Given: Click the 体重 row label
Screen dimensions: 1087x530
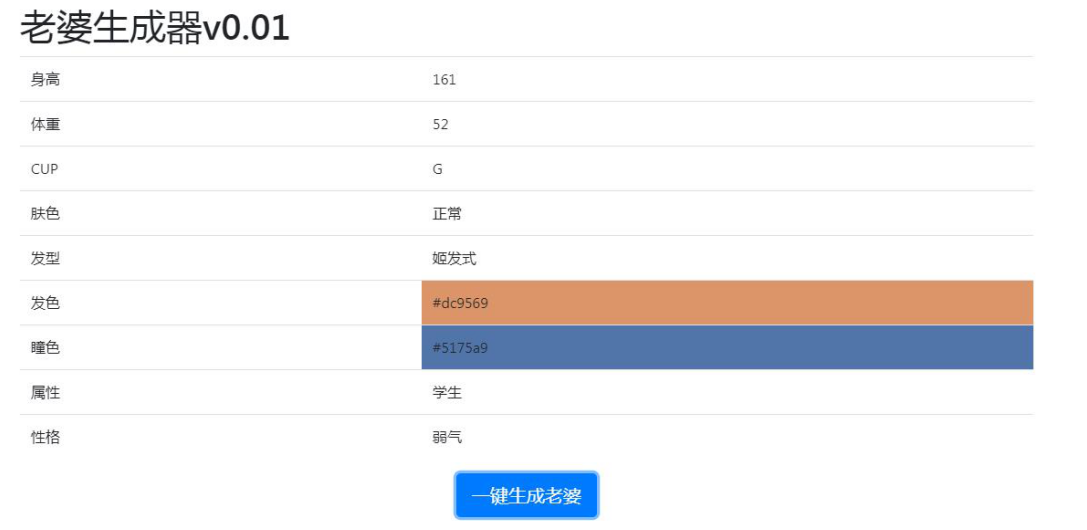Looking at the screenshot, I should 45,125.
